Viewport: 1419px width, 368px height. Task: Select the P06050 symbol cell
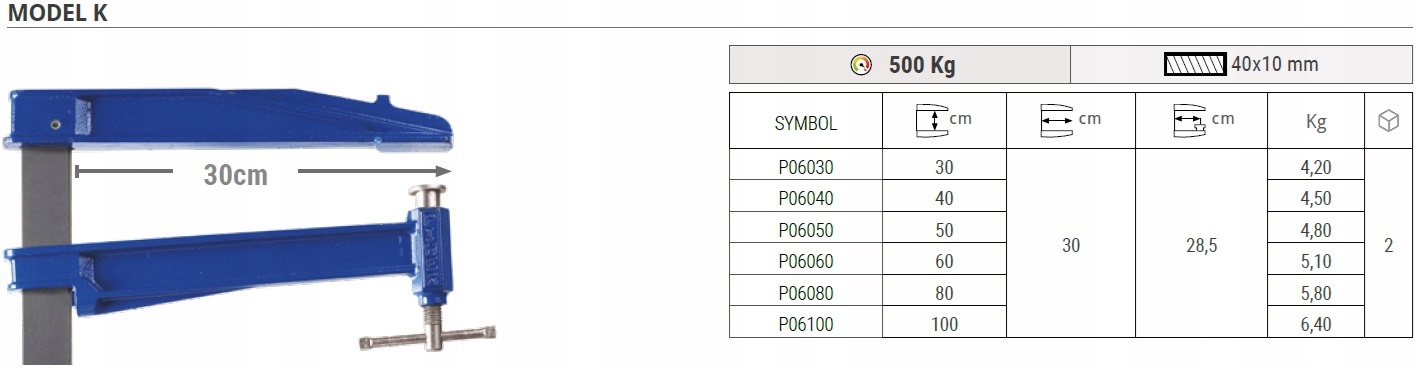(805, 229)
